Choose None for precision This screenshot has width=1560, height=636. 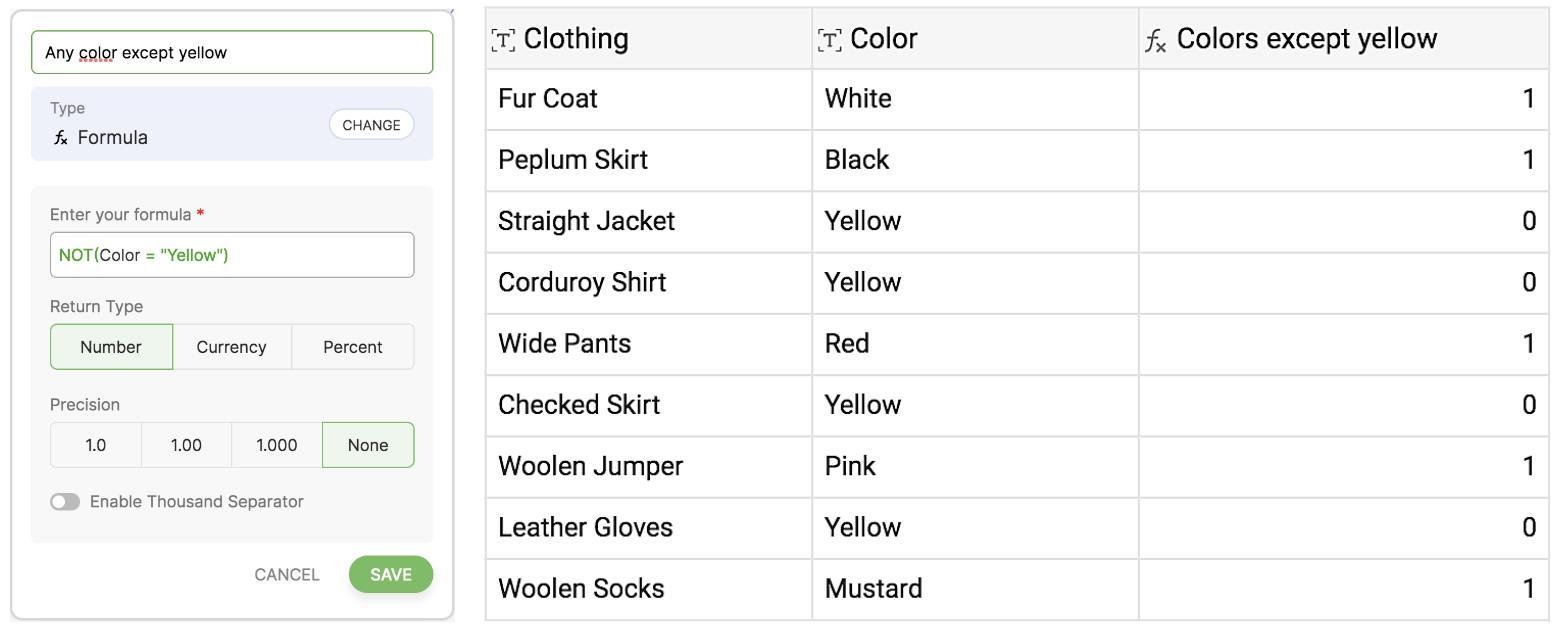pyautogui.click(x=367, y=445)
